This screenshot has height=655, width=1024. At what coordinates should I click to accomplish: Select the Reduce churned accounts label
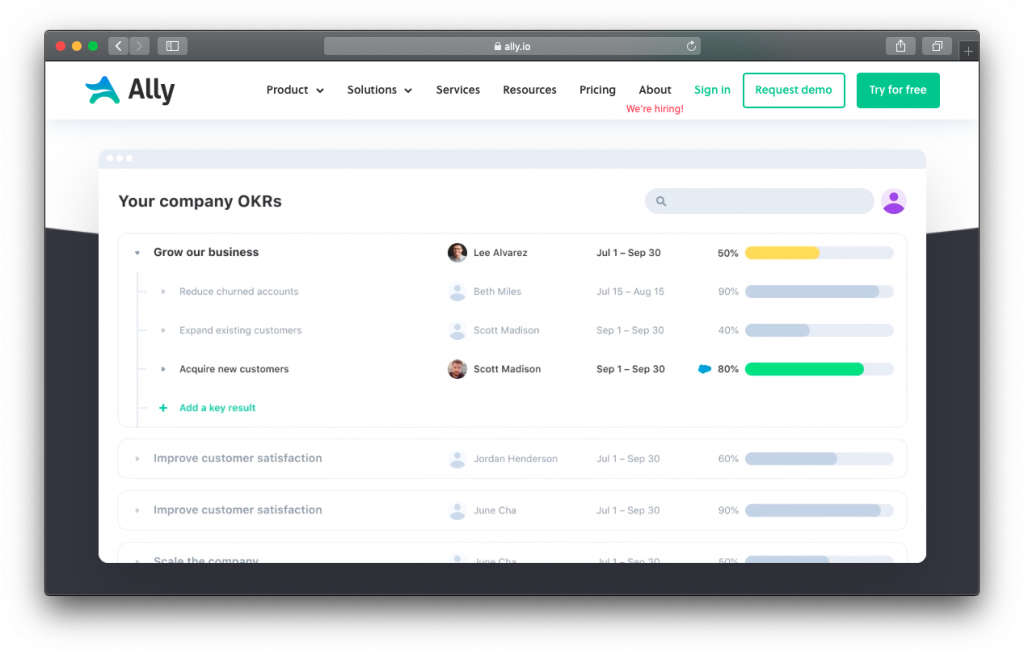coord(238,292)
